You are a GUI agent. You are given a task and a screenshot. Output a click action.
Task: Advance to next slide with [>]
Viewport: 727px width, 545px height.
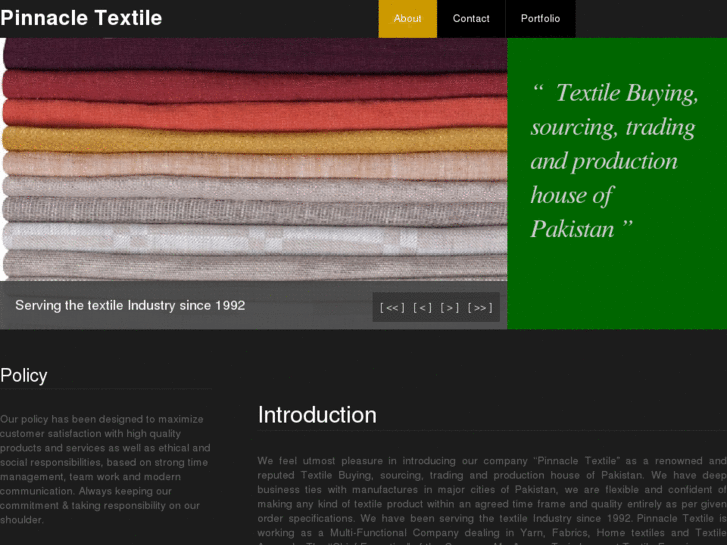[450, 308]
